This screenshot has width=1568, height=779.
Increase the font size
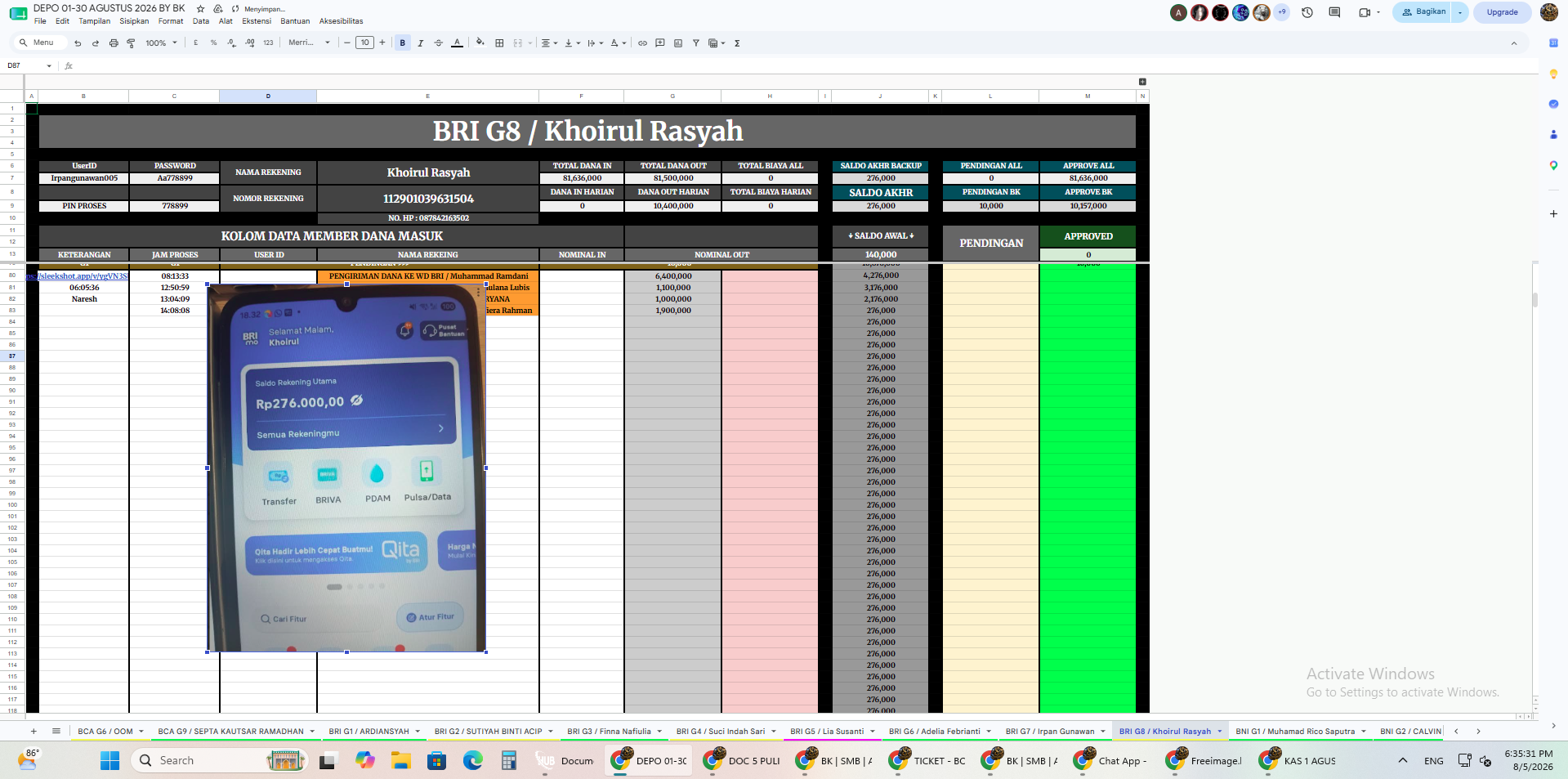click(382, 43)
